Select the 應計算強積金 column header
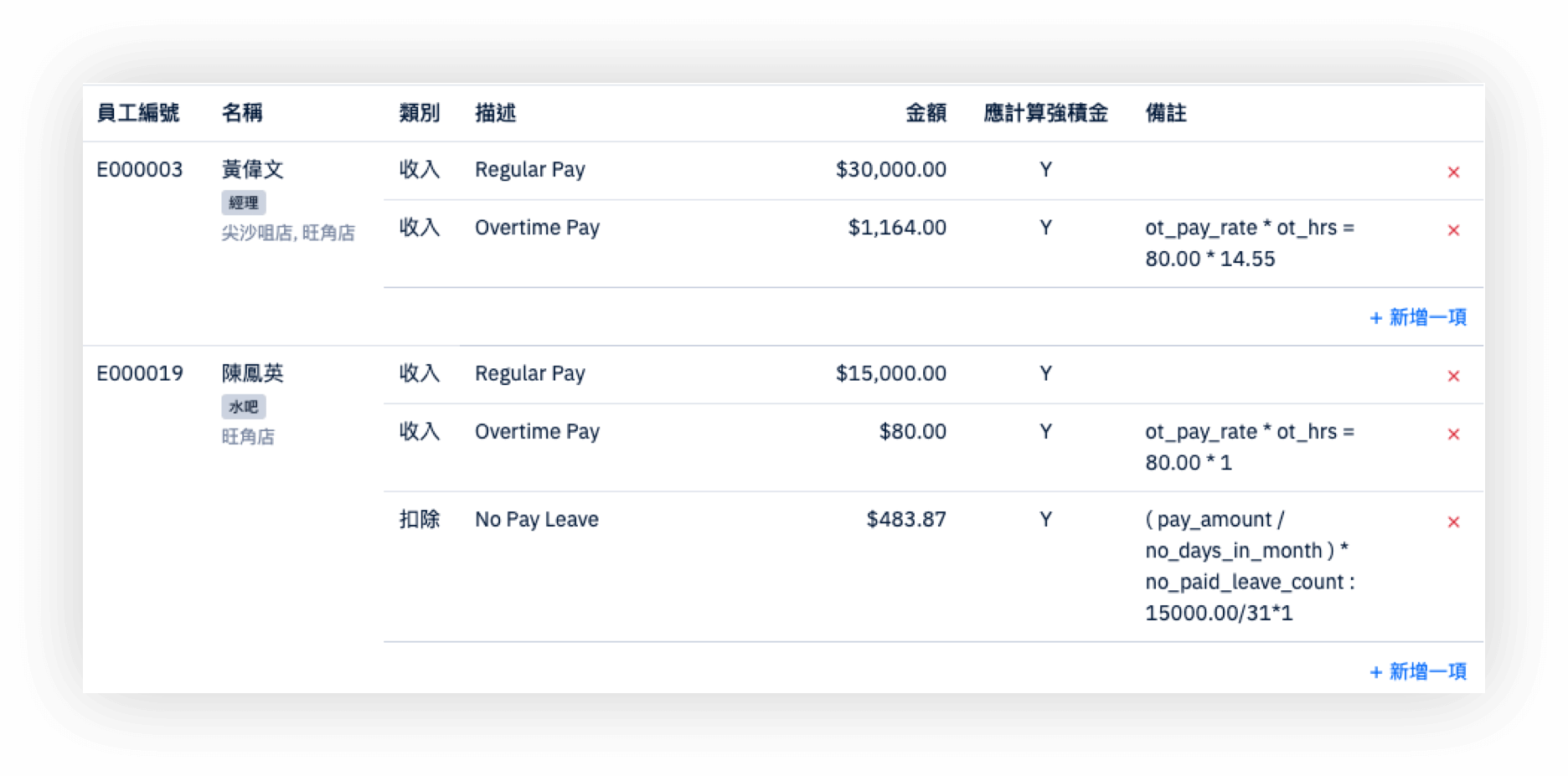This screenshot has width=1568, height=776. 1045,113
